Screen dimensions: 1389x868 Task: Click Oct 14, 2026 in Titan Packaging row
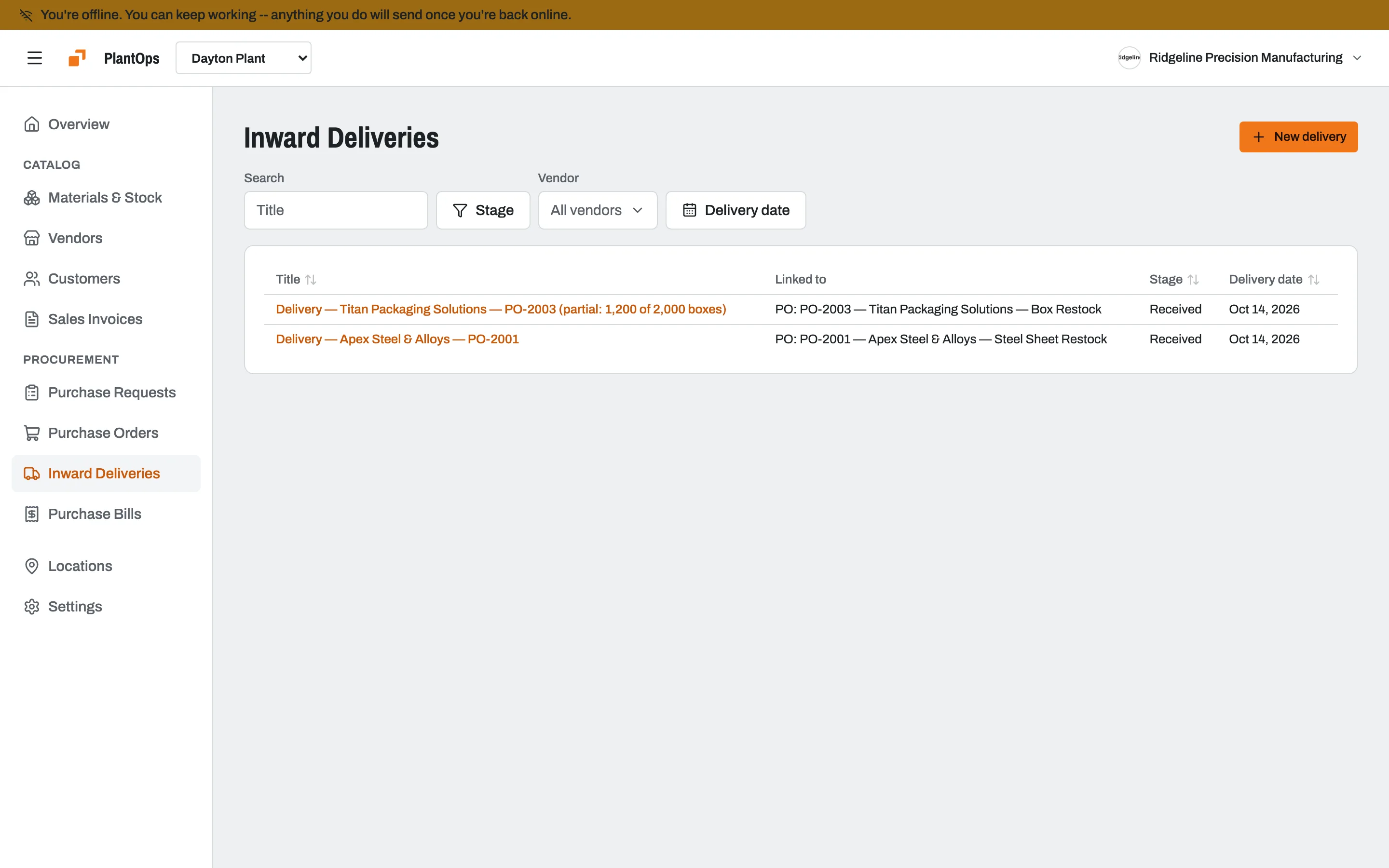click(x=1264, y=310)
